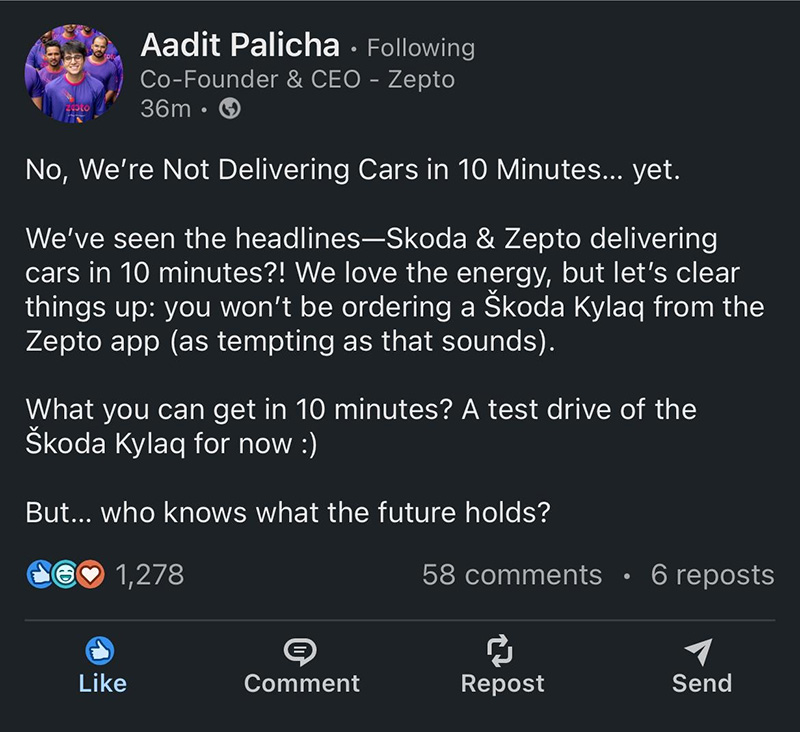Click the Send label text
The height and width of the screenshot is (732, 800).
pyautogui.click(x=702, y=684)
